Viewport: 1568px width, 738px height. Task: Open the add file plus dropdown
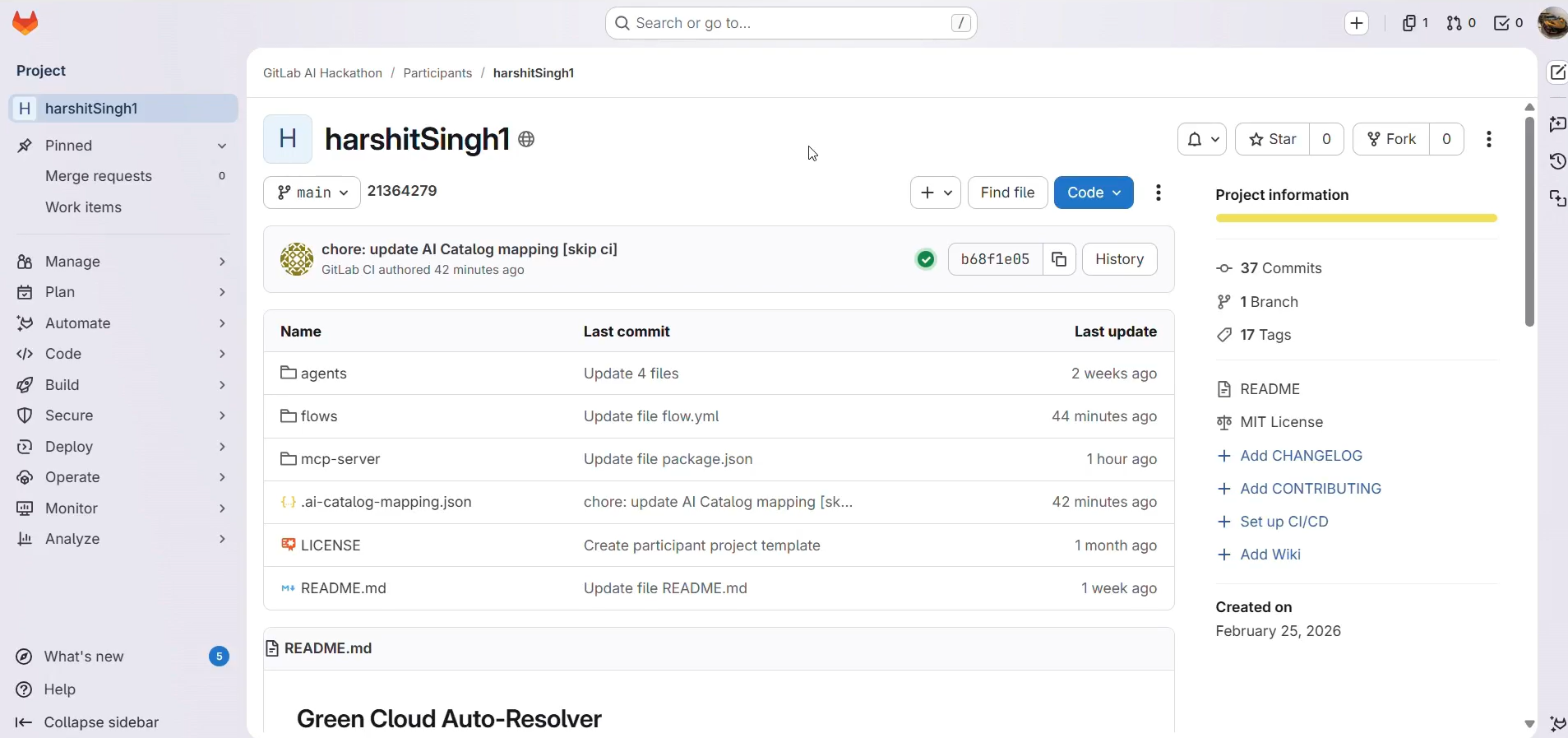coord(936,193)
